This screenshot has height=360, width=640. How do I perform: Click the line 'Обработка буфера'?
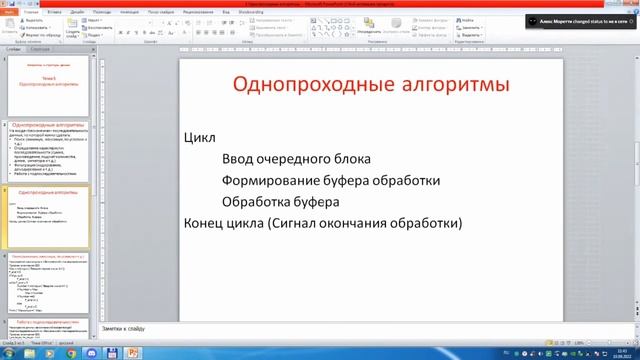pyautogui.click(x=281, y=202)
